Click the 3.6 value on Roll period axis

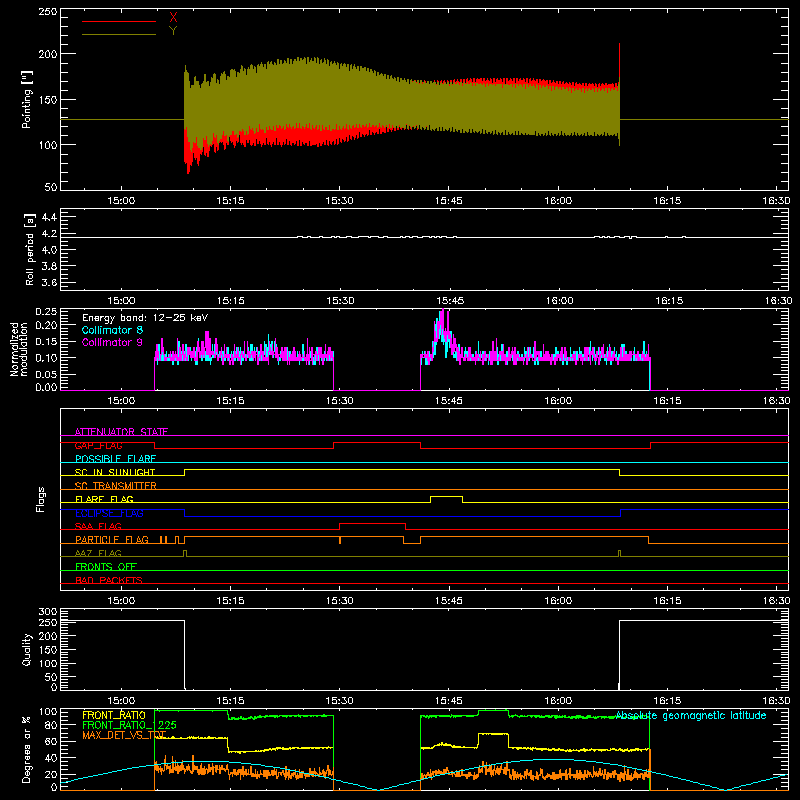49,282
